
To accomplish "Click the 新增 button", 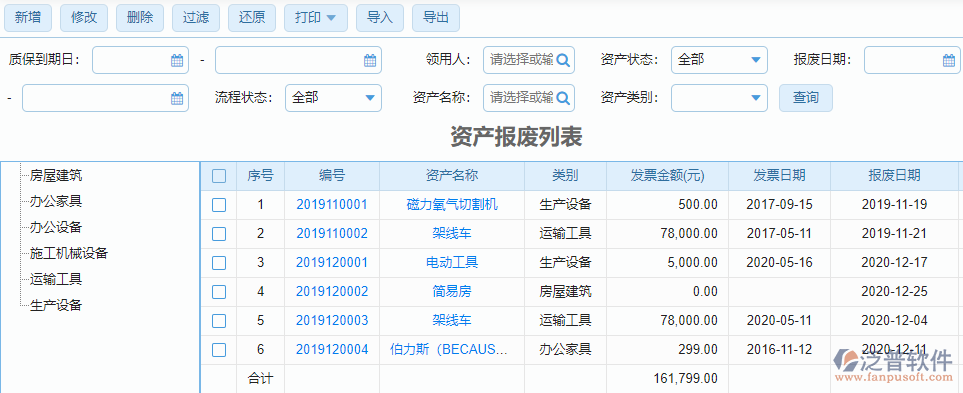I will point(28,18).
